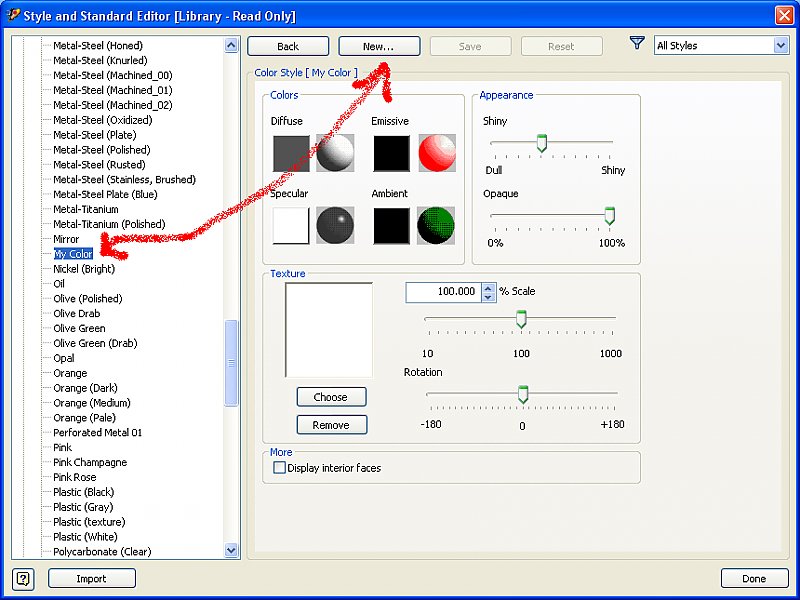Select Nickel (Bright) color style

click(x=84, y=269)
